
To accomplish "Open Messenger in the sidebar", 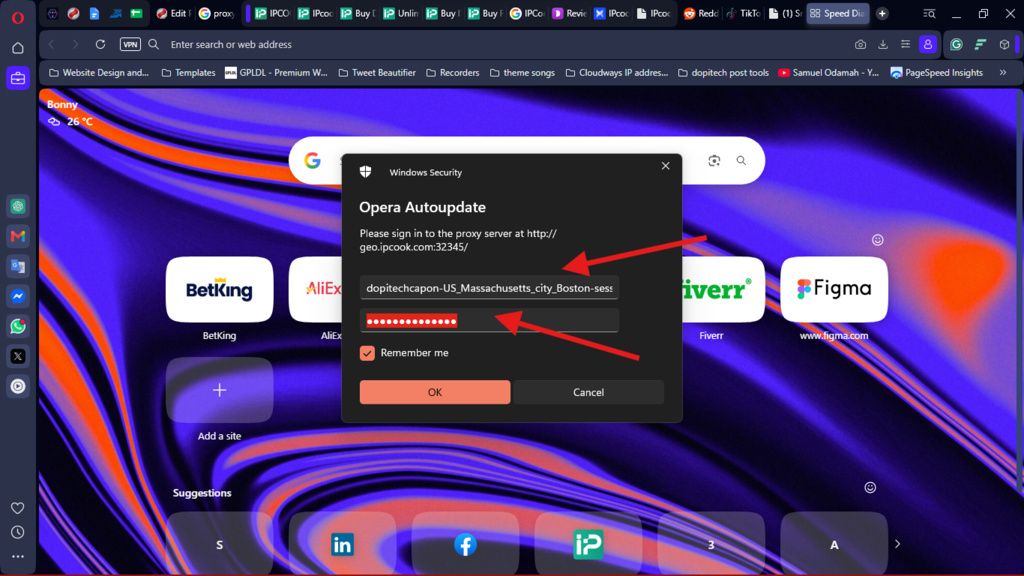I will [18, 296].
